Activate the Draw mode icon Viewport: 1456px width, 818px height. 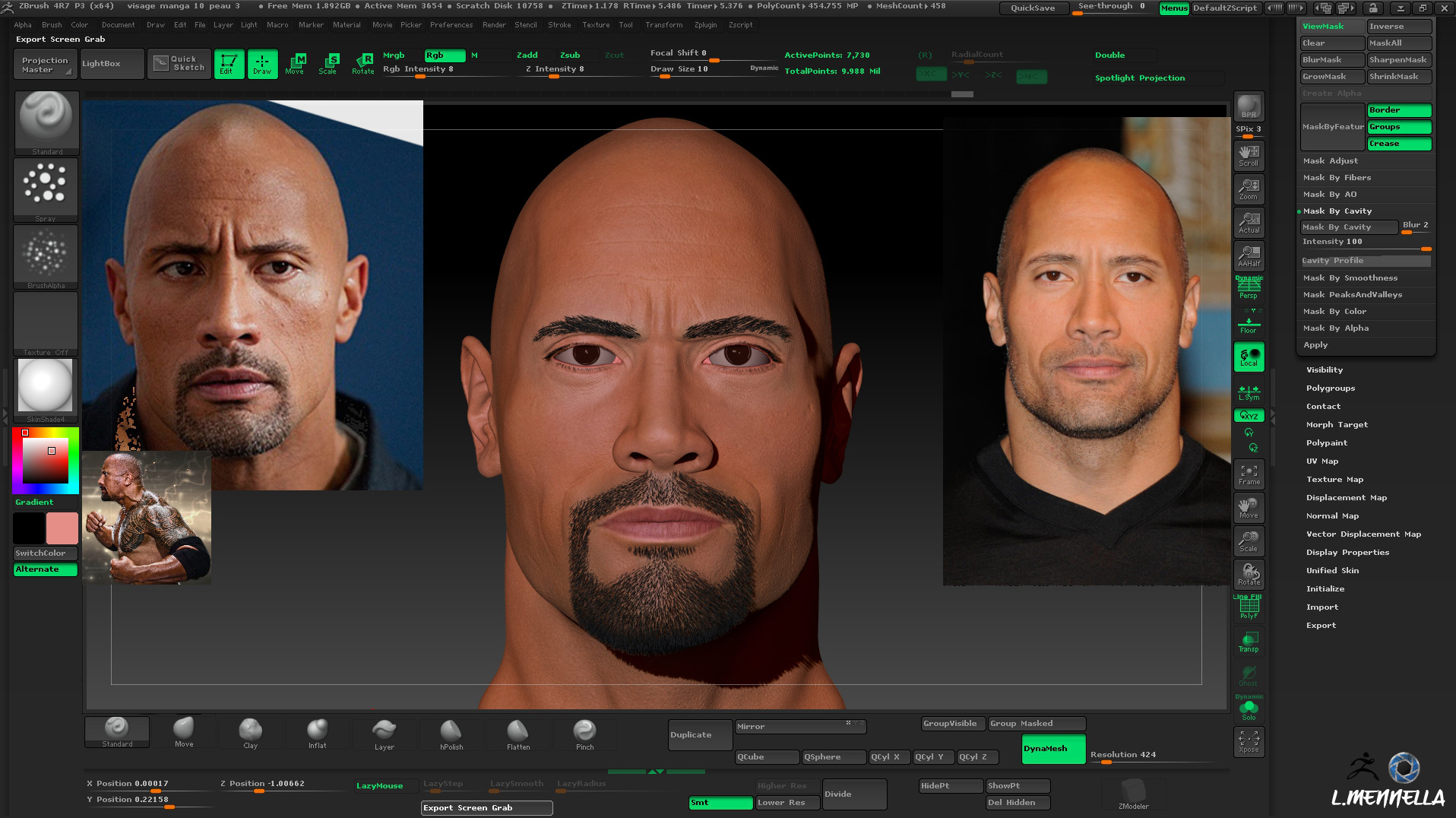click(262, 64)
